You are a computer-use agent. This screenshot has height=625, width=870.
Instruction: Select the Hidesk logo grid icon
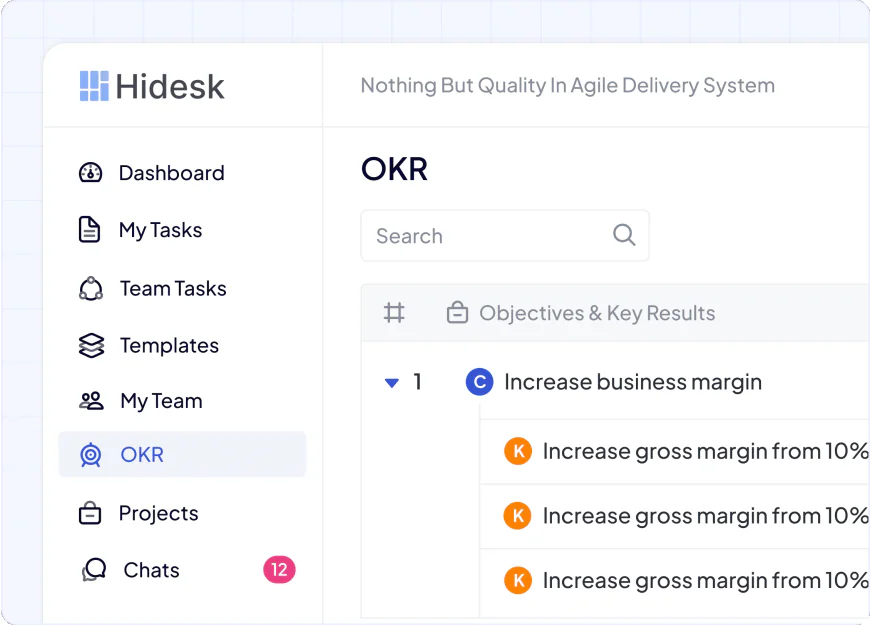pos(93,86)
